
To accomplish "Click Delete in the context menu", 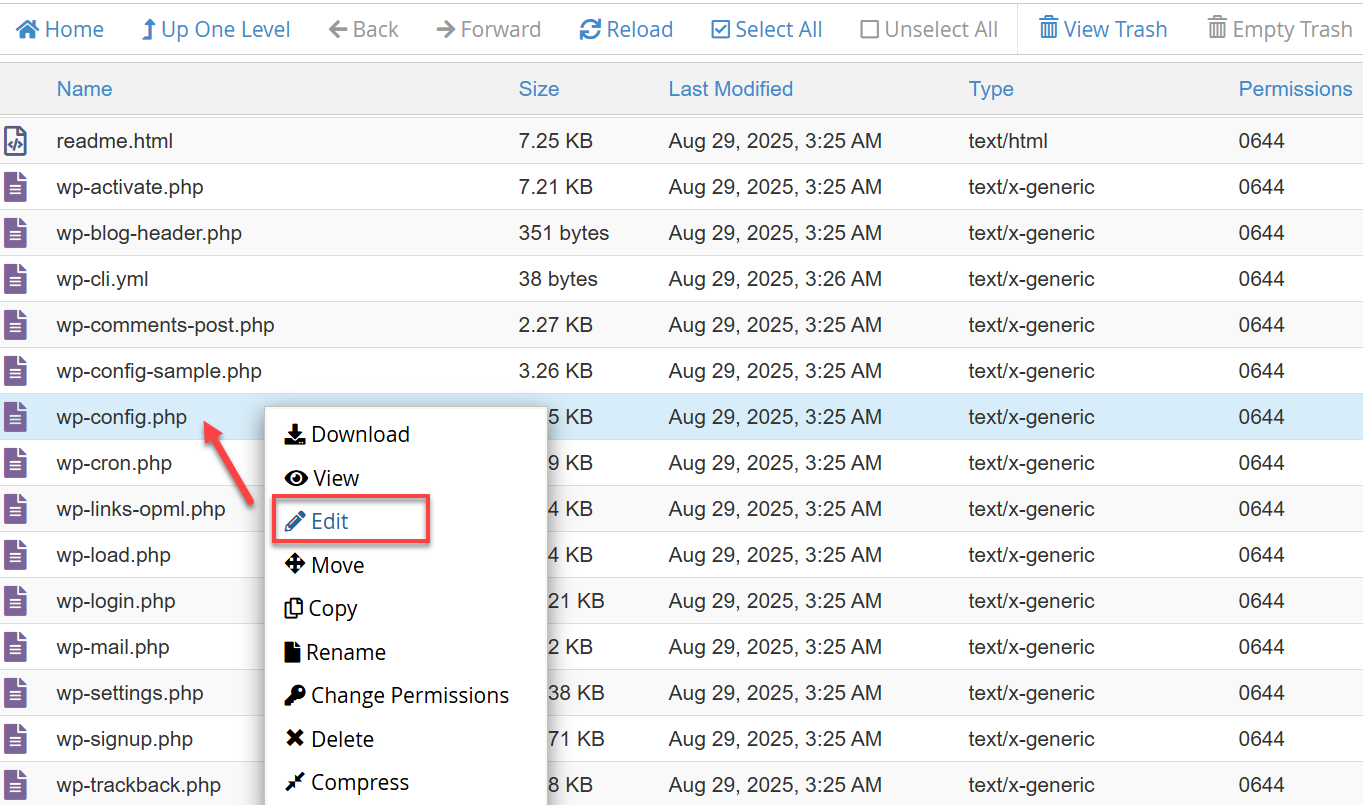I will click(329, 739).
